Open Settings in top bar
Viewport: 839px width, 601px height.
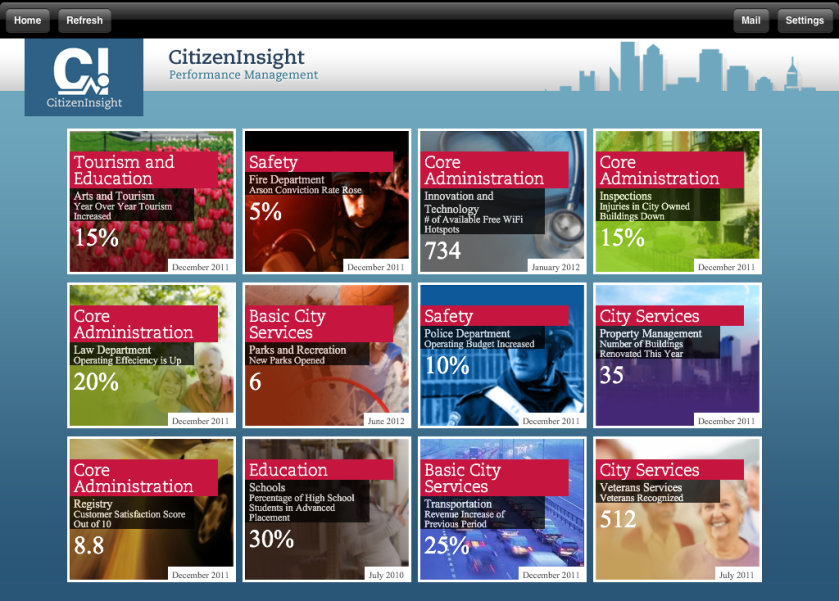tap(804, 20)
